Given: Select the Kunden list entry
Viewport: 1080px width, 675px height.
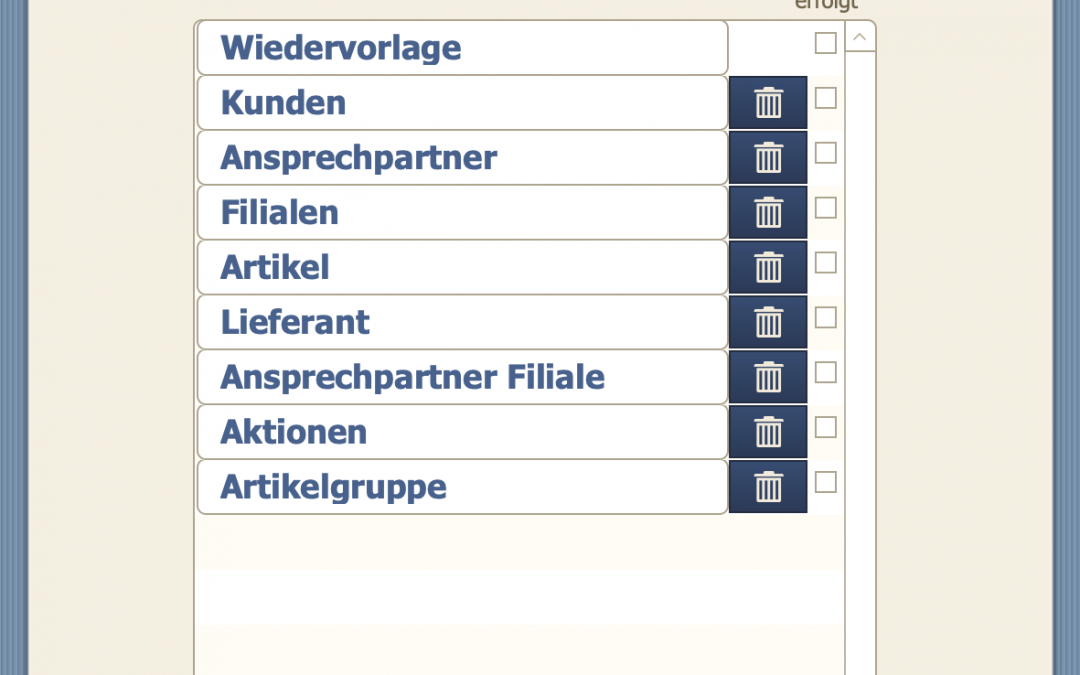Looking at the screenshot, I should [x=462, y=103].
